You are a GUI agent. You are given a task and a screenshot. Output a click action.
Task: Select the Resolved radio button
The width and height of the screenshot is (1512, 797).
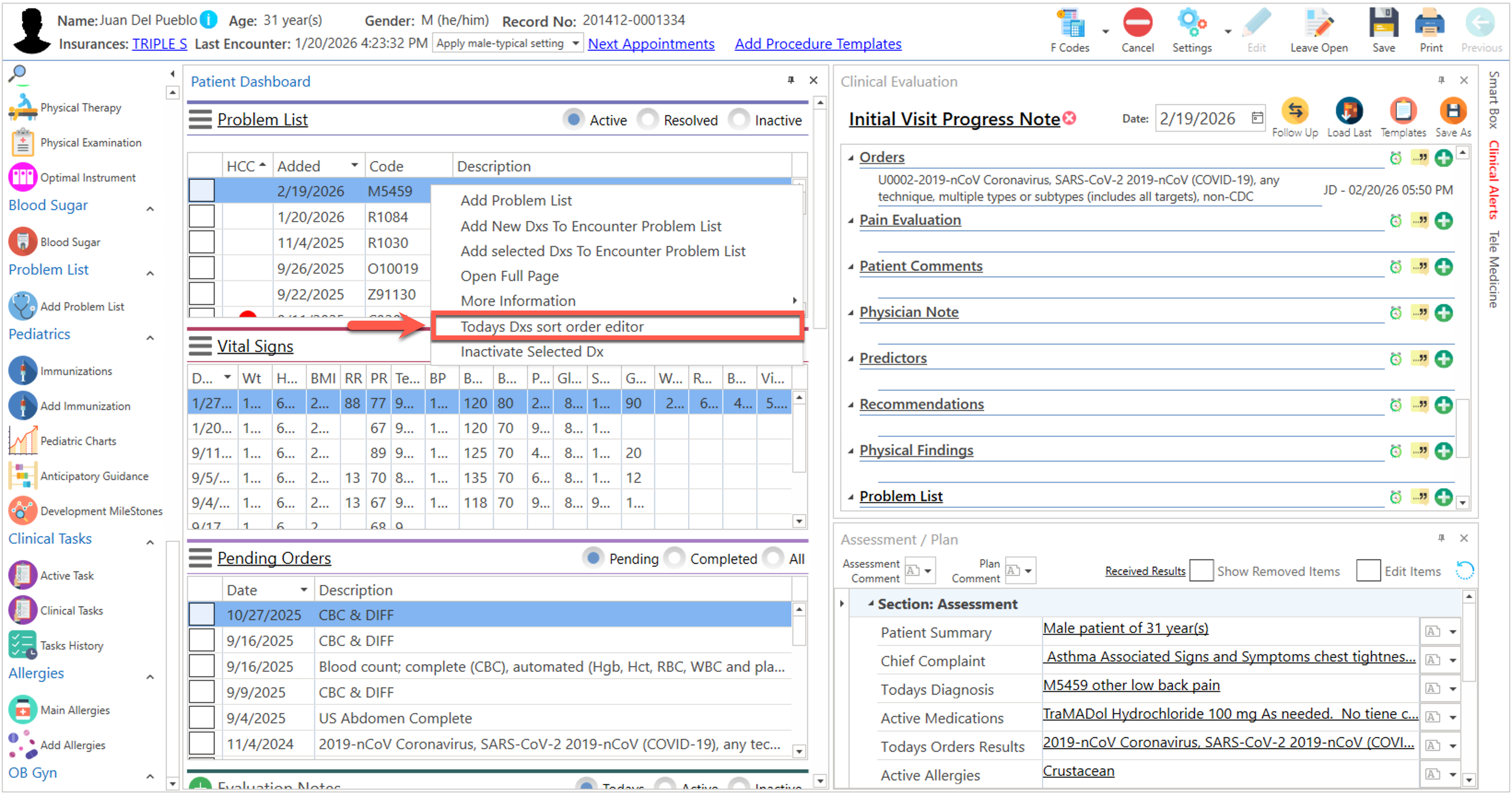click(648, 120)
